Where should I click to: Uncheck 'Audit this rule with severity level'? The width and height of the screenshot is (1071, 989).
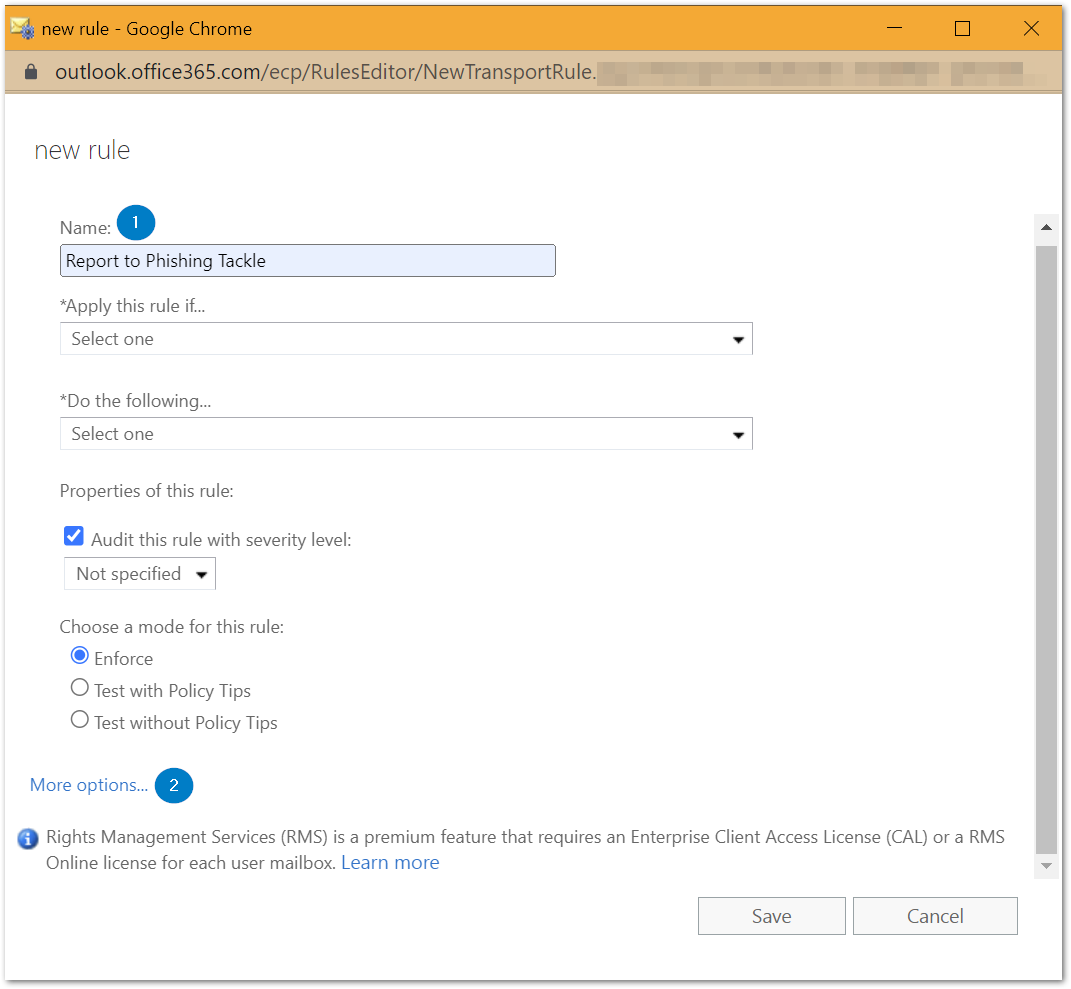coord(74,537)
